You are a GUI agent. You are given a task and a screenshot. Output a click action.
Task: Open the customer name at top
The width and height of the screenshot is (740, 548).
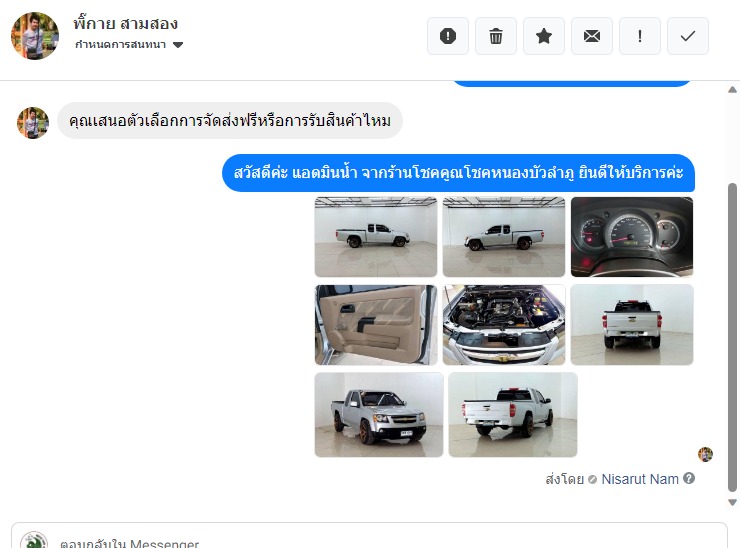(x=126, y=24)
